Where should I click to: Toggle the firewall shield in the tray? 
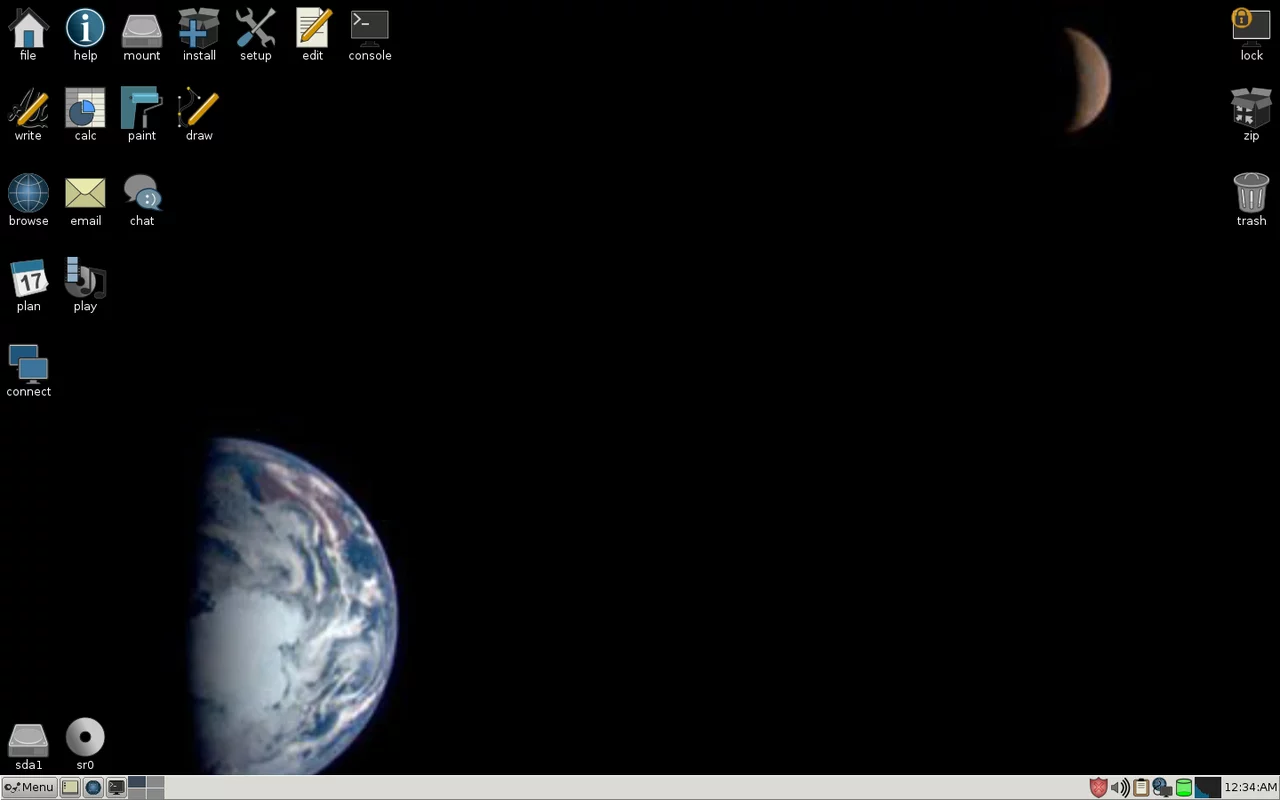1098,787
